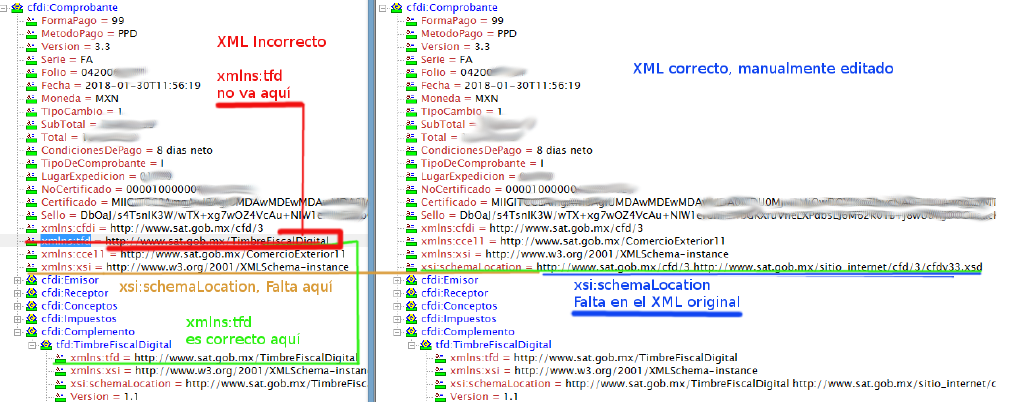Select Comprobante's xsi:schemaLocation row, right pane
Image resolution: width=1014 pixels, height=402 pixels.
click(x=701, y=267)
